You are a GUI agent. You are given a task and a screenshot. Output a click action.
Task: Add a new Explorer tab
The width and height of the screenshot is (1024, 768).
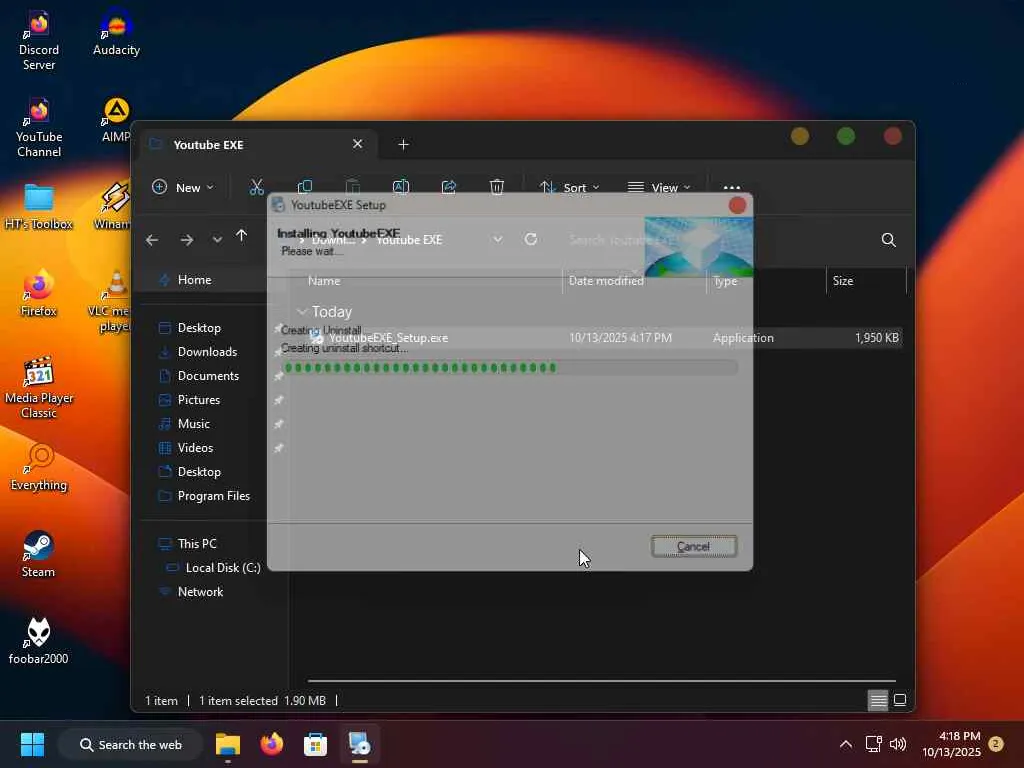click(404, 144)
